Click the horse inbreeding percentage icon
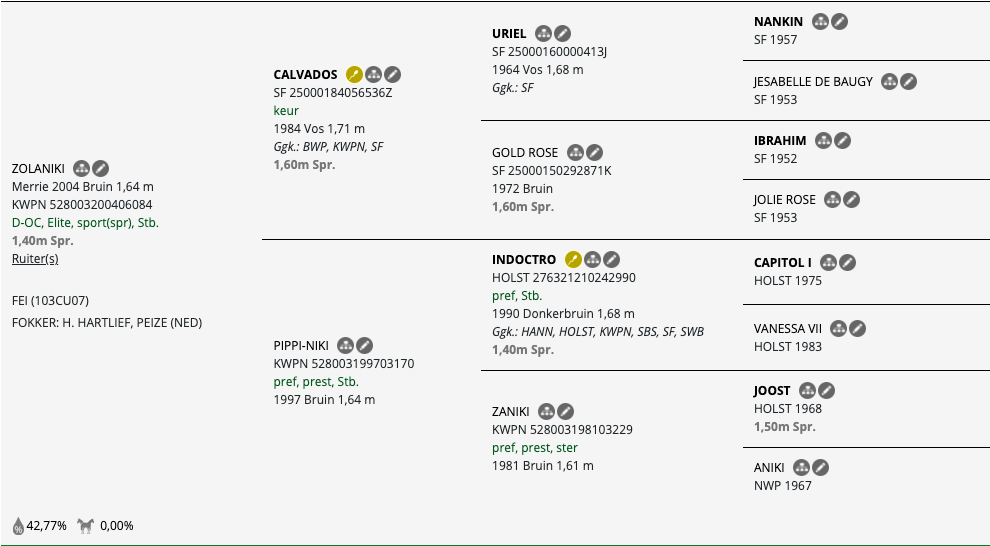990x546 pixels. tap(86, 525)
